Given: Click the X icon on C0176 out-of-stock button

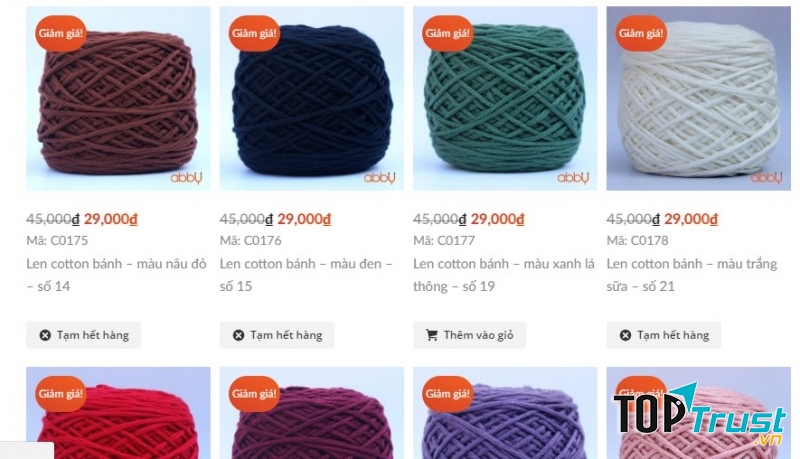Looking at the screenshot, I should click(238, 335).
